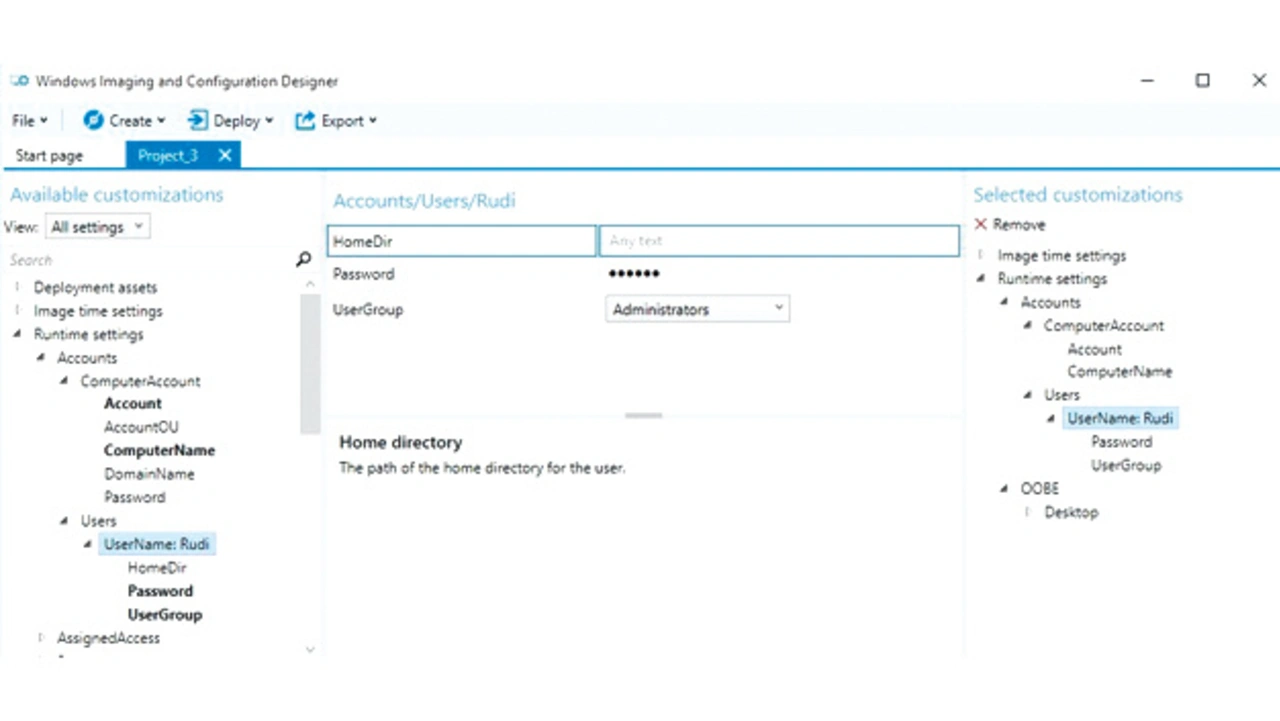Select DomainName in Available customizations

tap(149, 474)
